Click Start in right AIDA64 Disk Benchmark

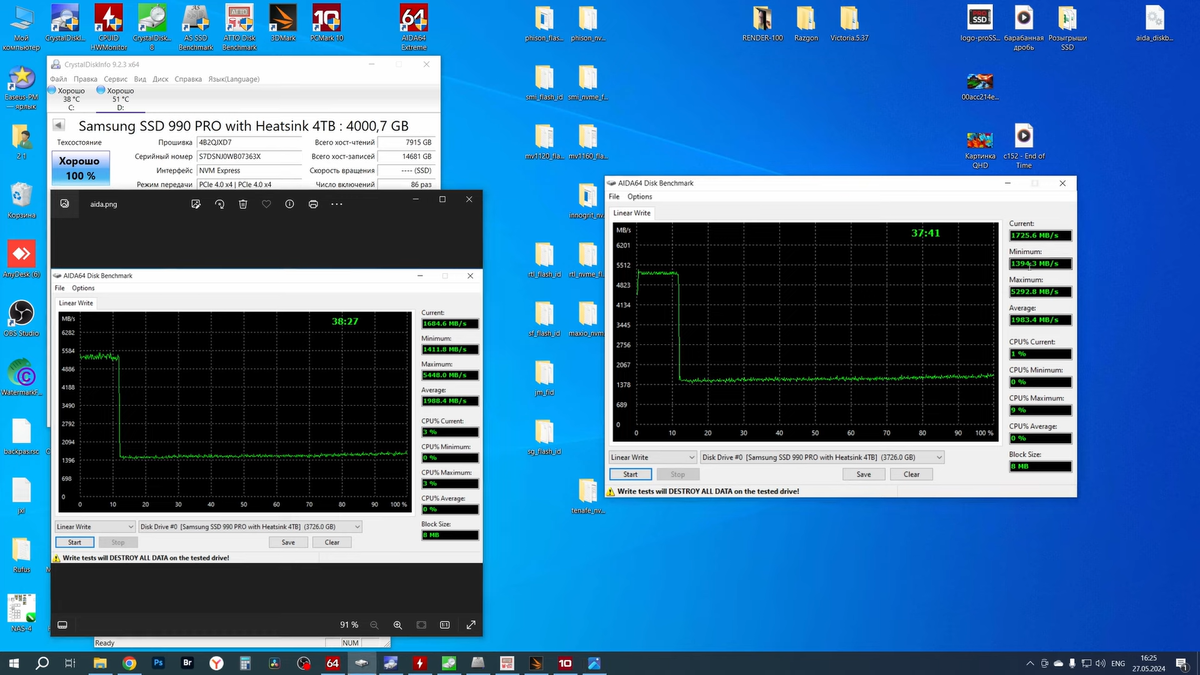[x=630, y=474]
